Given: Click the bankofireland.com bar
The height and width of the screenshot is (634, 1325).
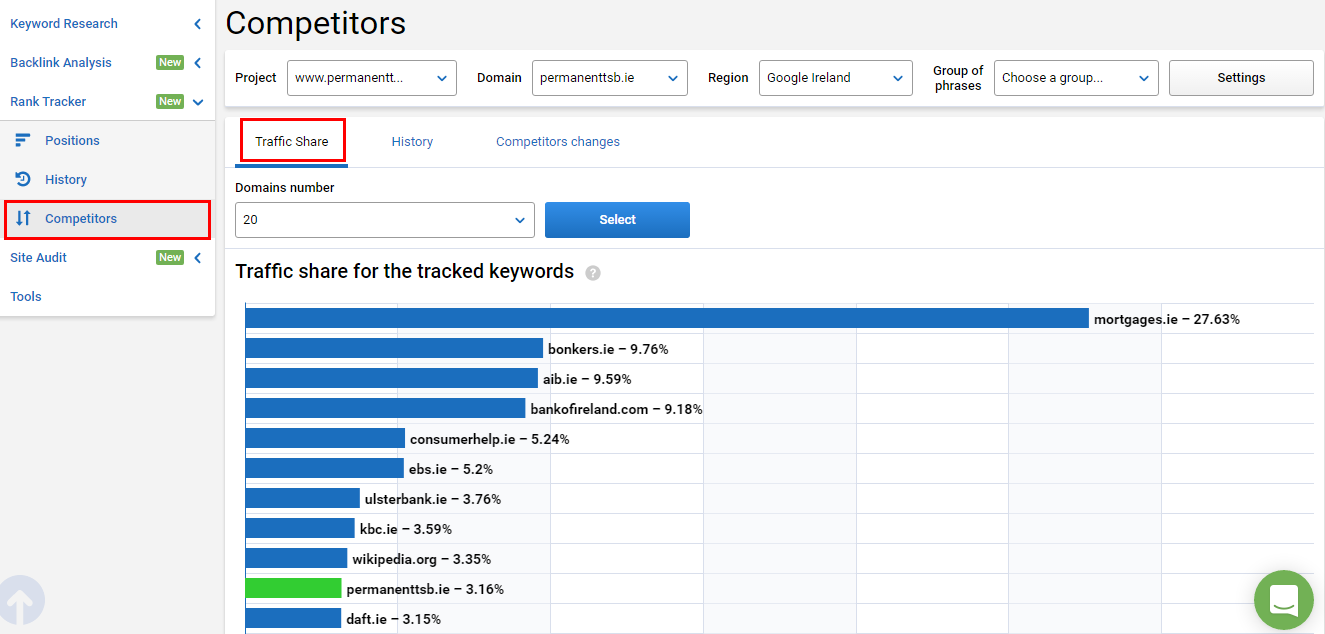Looking at the screenshot, I should tap(385, 408).
